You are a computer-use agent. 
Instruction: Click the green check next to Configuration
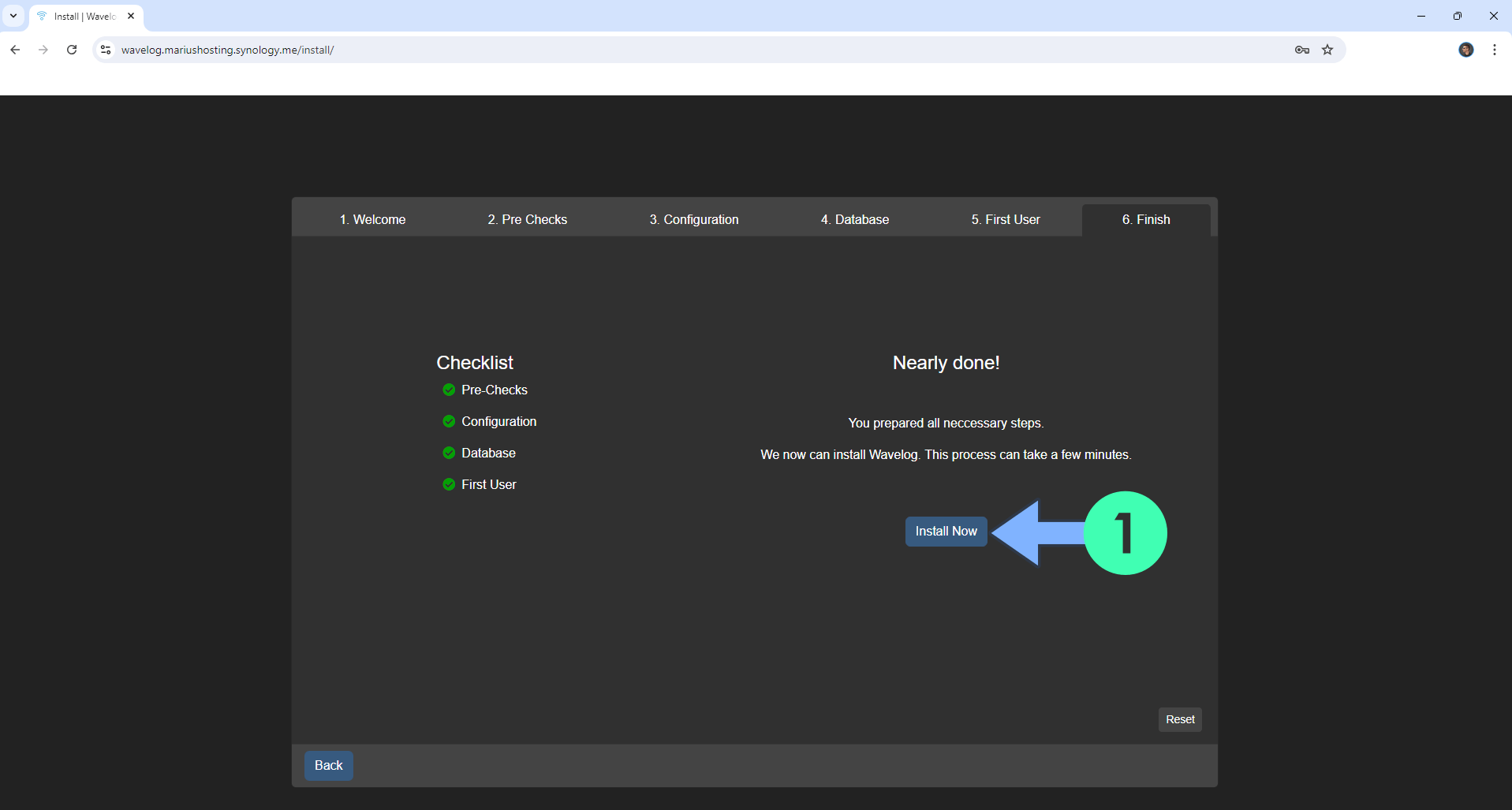pyautogui.click(x=449, y=421)
